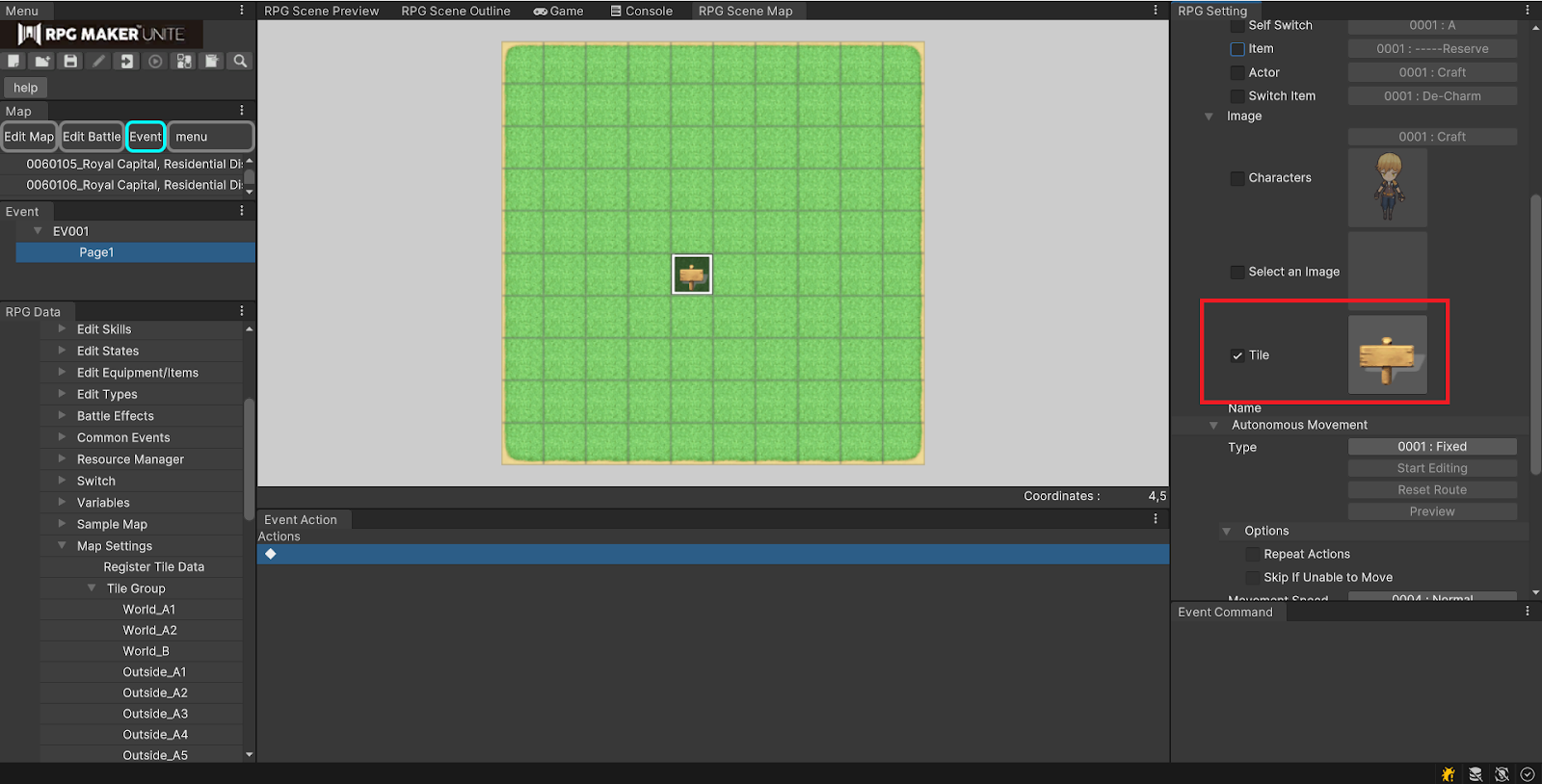Collapse the Options section

click(1227, 531)
